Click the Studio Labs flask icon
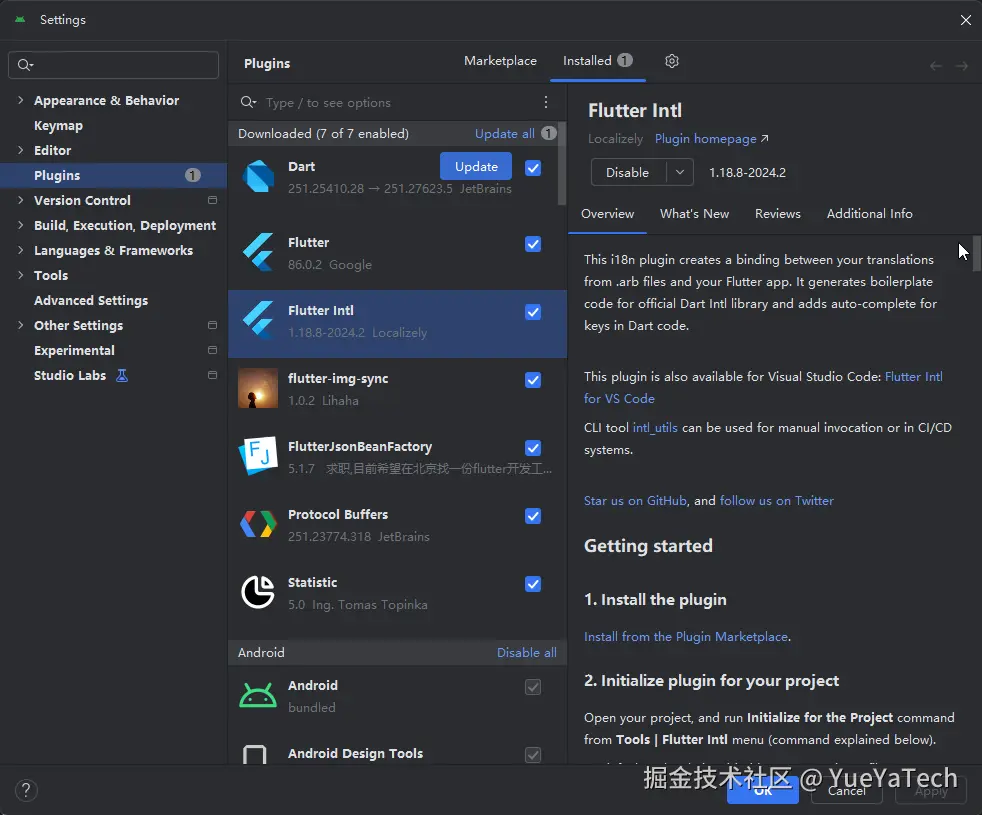The height and width of the screenshot is (815, 982). pyautogui.click(x=122, y=375)
